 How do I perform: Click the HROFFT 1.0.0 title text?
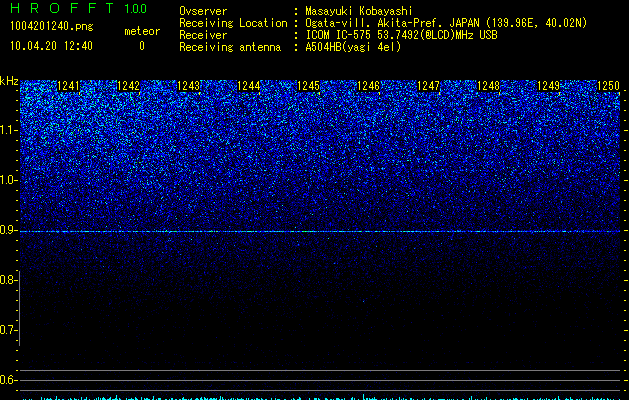tap(79, 8)
